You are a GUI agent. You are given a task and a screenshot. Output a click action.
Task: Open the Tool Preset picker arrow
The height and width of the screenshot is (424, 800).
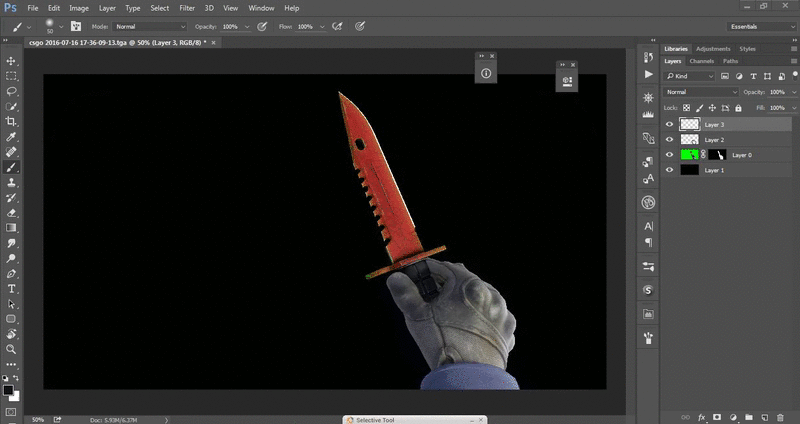pos(29,27)
